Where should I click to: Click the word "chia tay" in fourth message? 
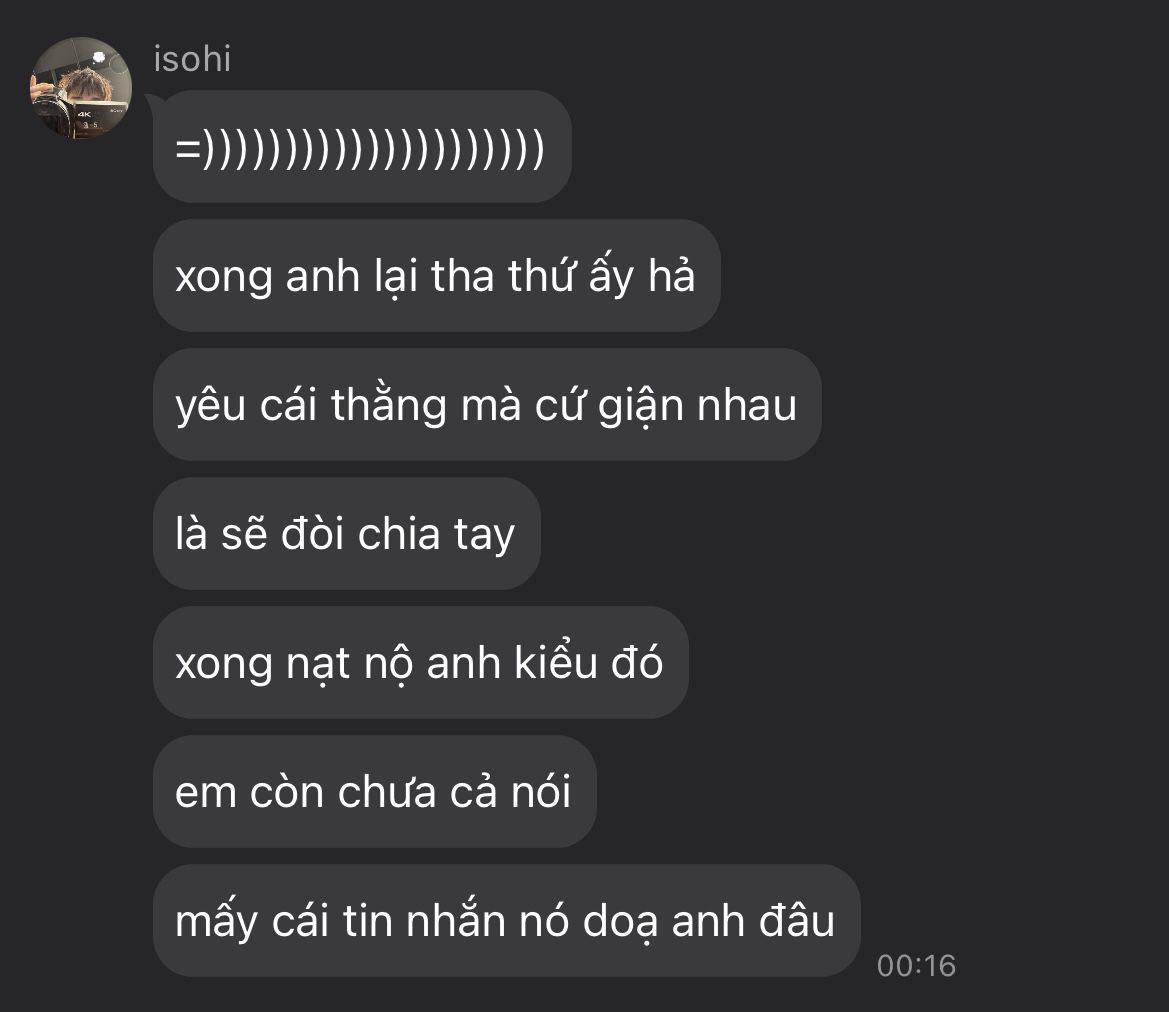tap(437, 535)
